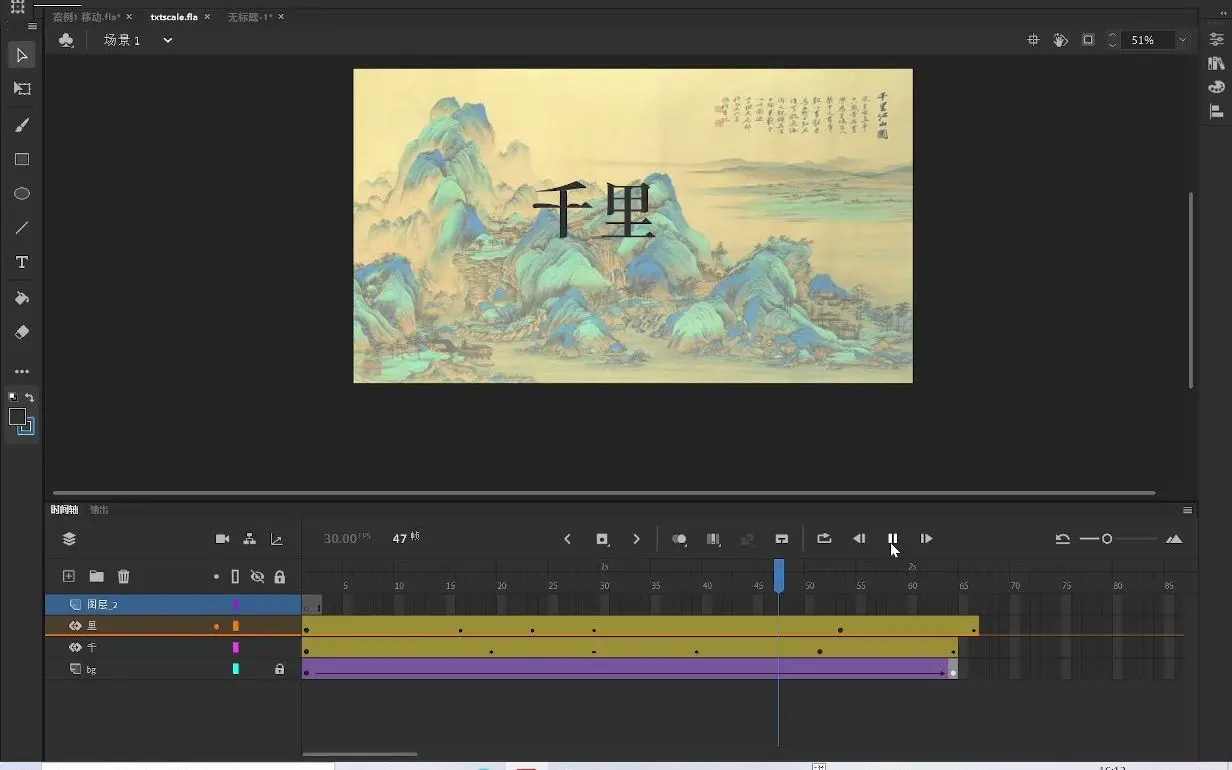
Task: Lock or unlock all layers
Action: coord(280,577)
